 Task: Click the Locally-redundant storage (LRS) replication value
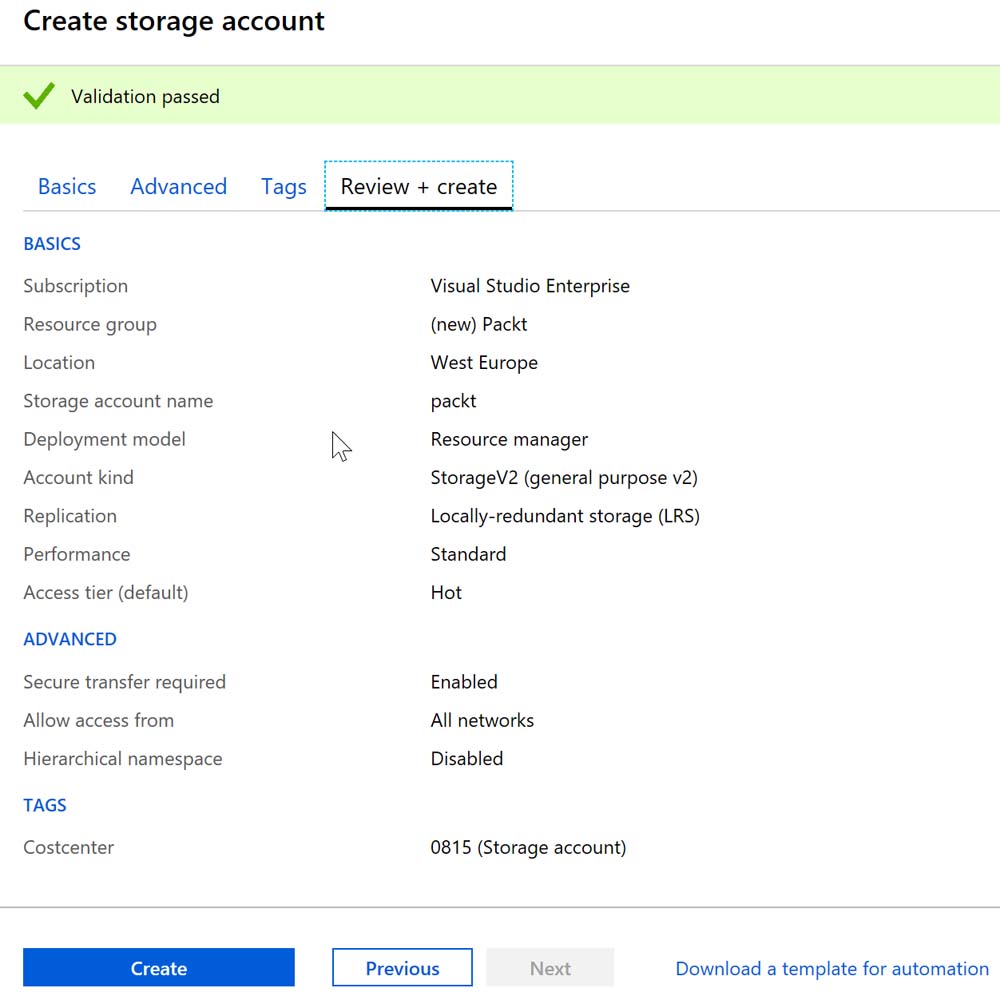[565, 516]
